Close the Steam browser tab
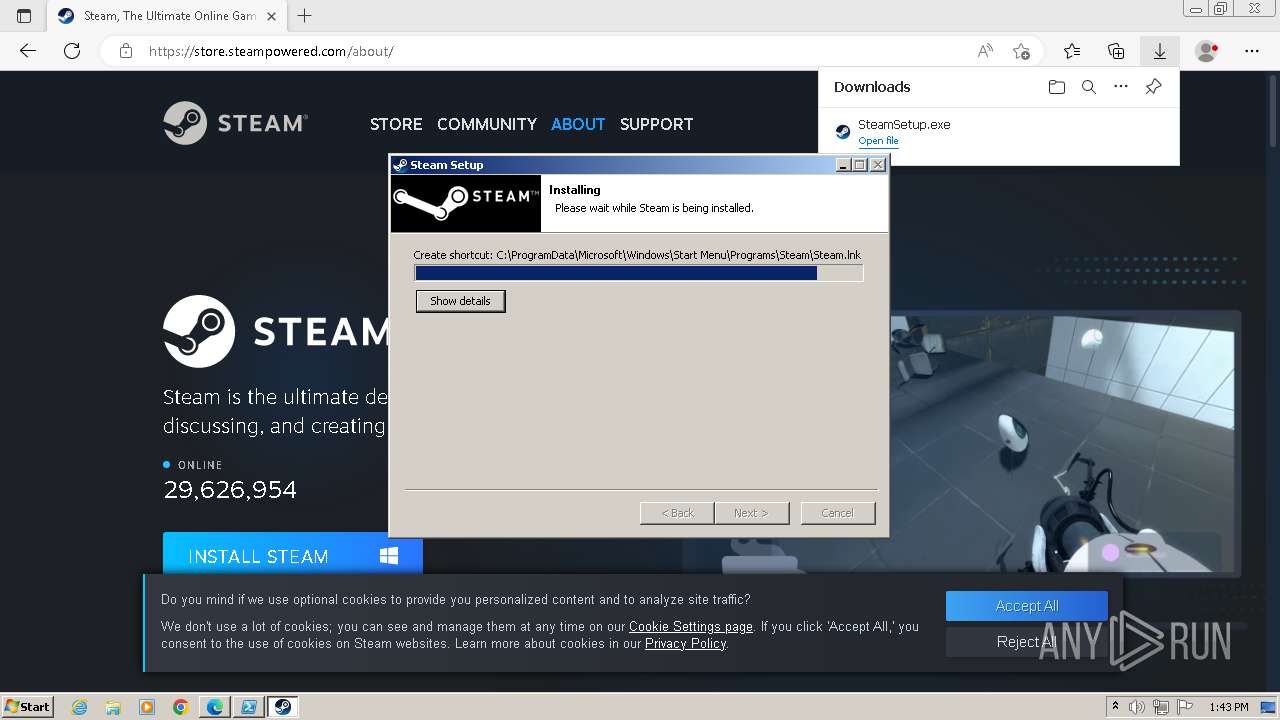Image resolution: width=1280 pixels, height=720 pixels. pos(272,15)
